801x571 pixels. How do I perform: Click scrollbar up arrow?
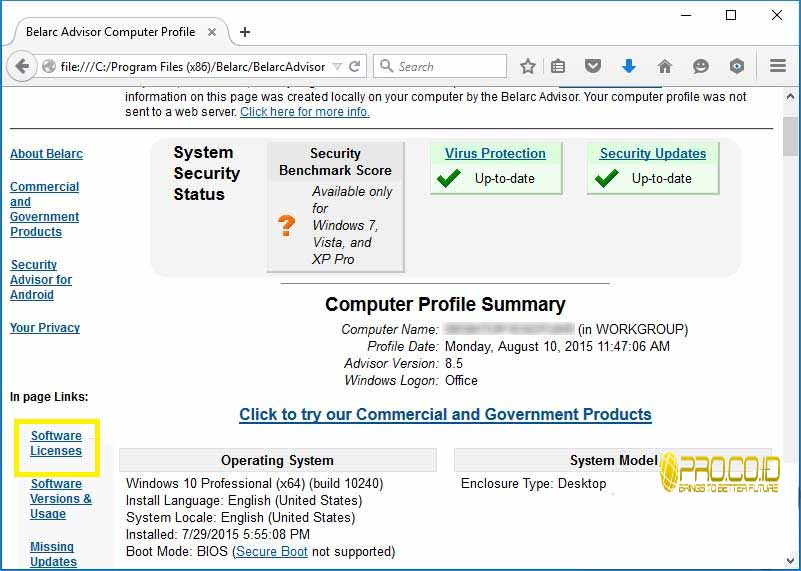coord(790,96)
